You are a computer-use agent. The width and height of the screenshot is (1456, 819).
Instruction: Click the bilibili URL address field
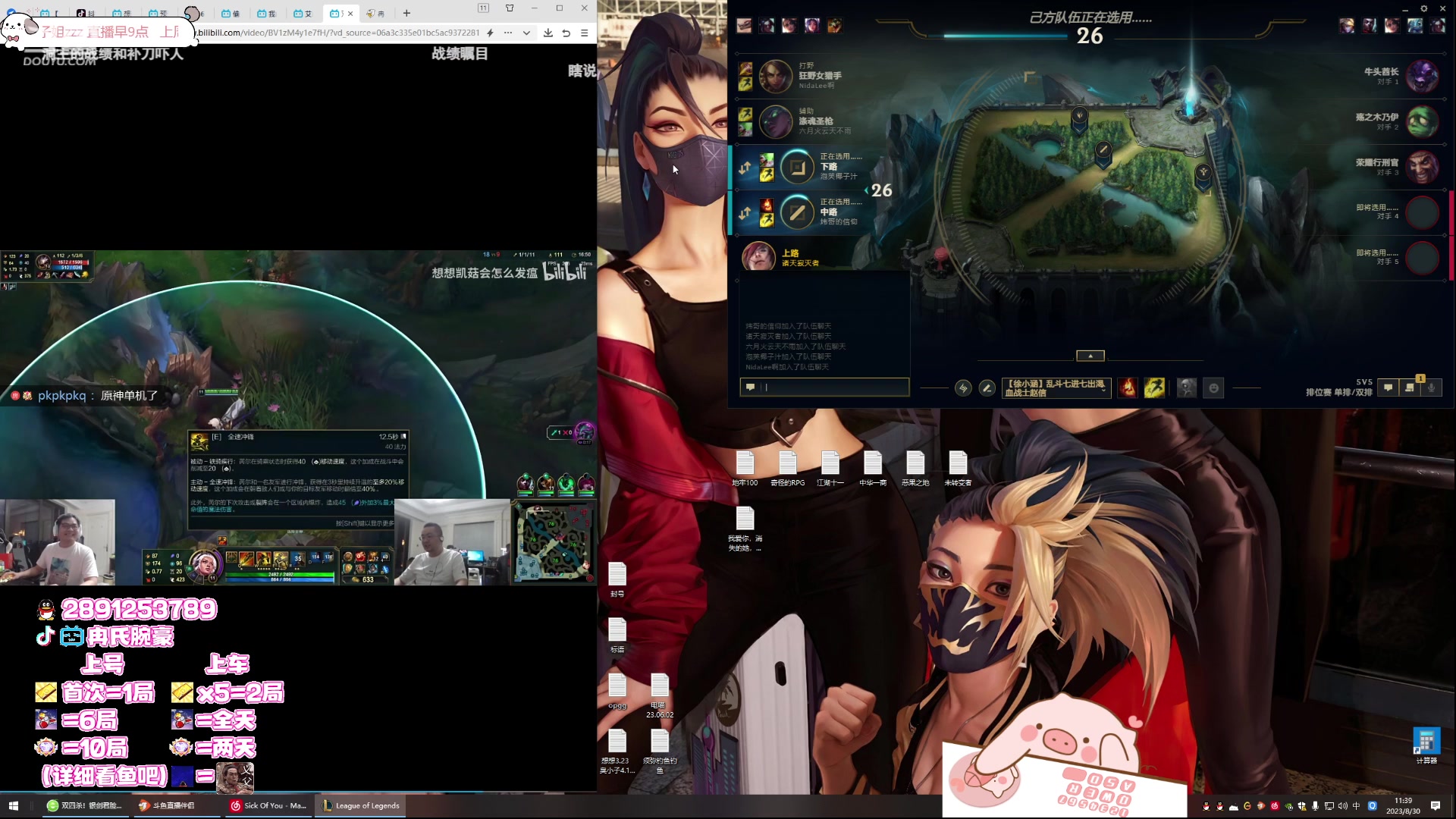[x=337, y=33]
